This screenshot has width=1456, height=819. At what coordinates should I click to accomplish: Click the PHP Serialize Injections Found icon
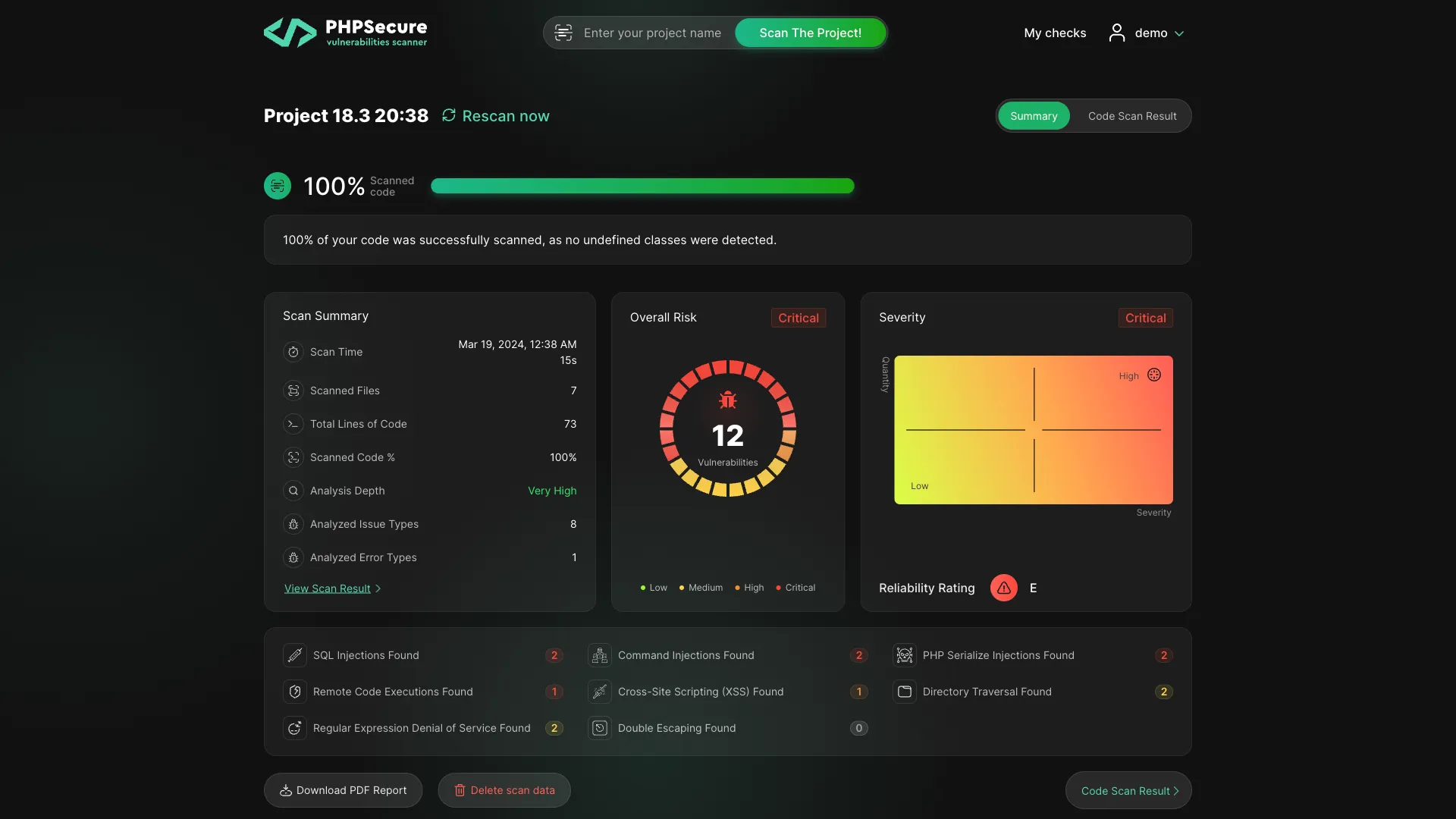coord(904,655)
